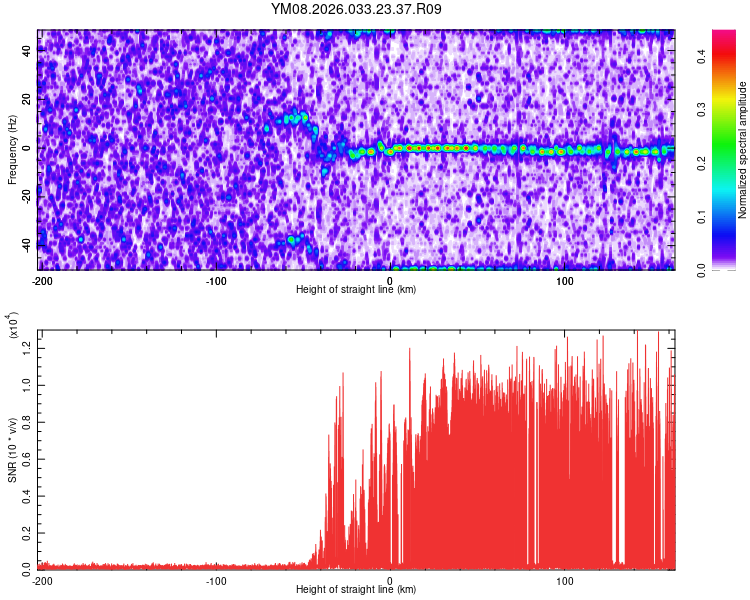Click the 100 x-tick label under the spectrogram
Viewport: 750px width, 600px height.
coord(564,280)
